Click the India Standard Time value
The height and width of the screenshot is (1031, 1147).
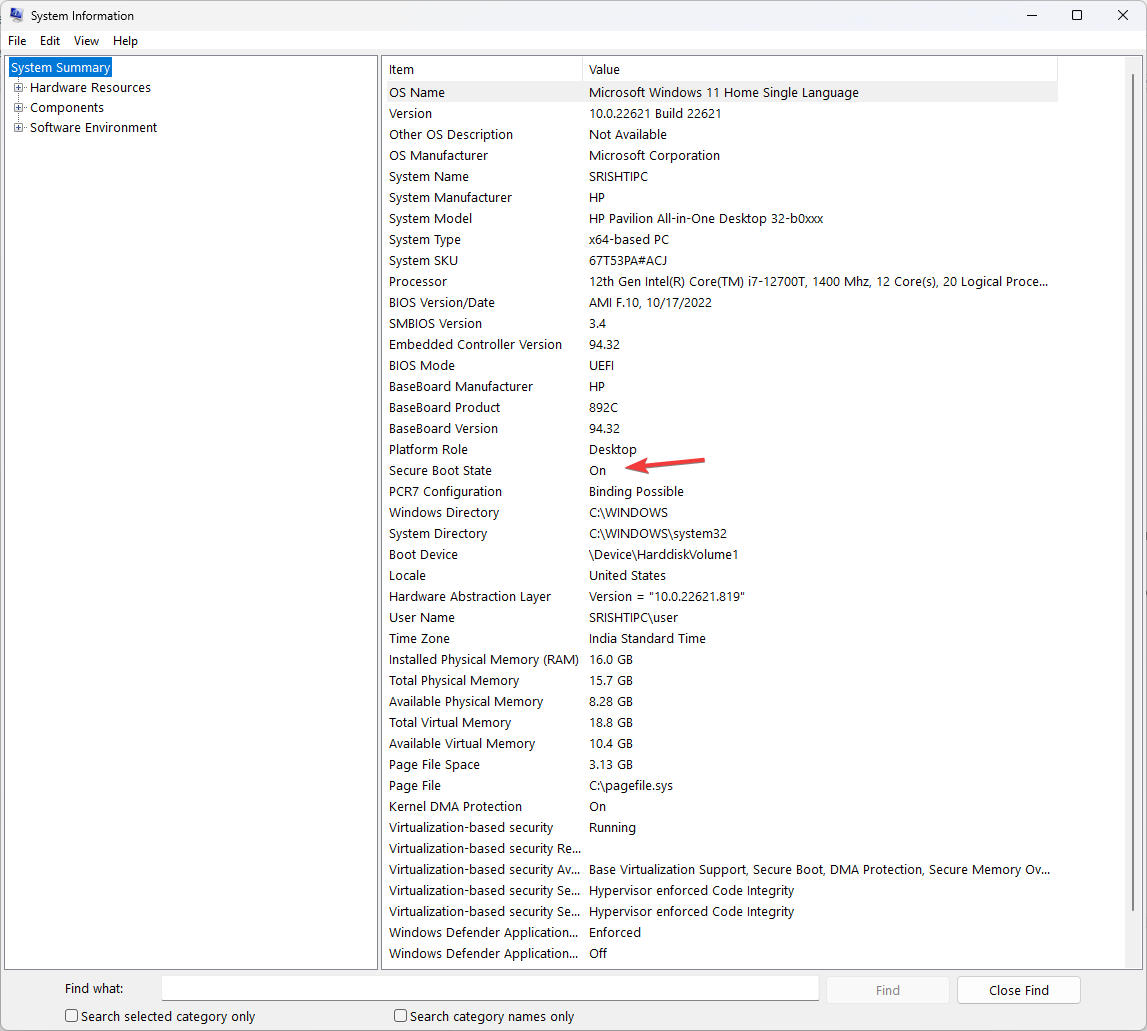tap(647, 639)
